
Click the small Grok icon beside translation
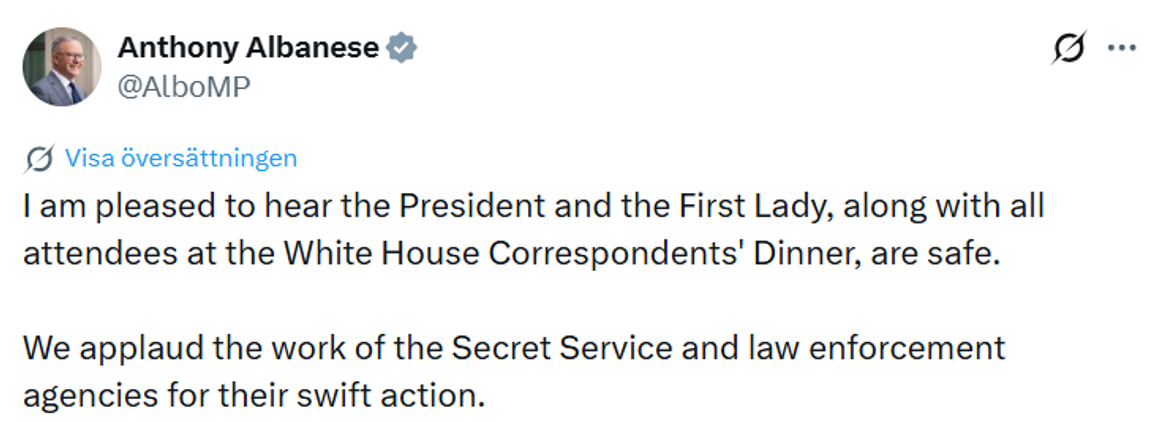[40, 158]
